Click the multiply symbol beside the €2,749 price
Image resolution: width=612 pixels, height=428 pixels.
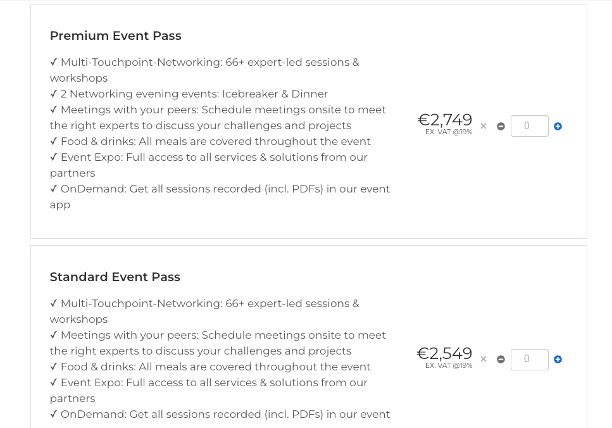[x=483, y=126]
